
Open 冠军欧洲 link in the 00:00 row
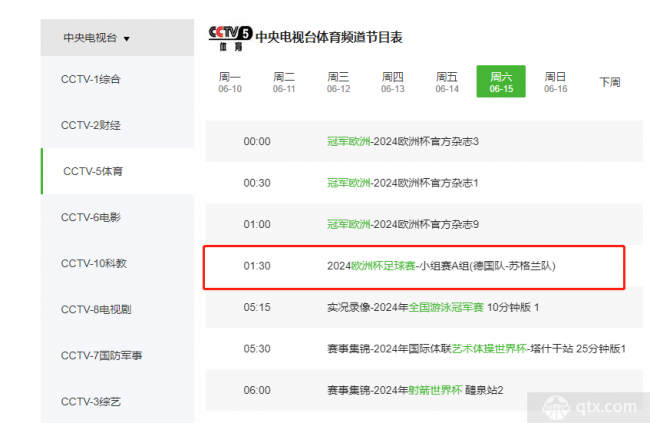click(349, 141)
